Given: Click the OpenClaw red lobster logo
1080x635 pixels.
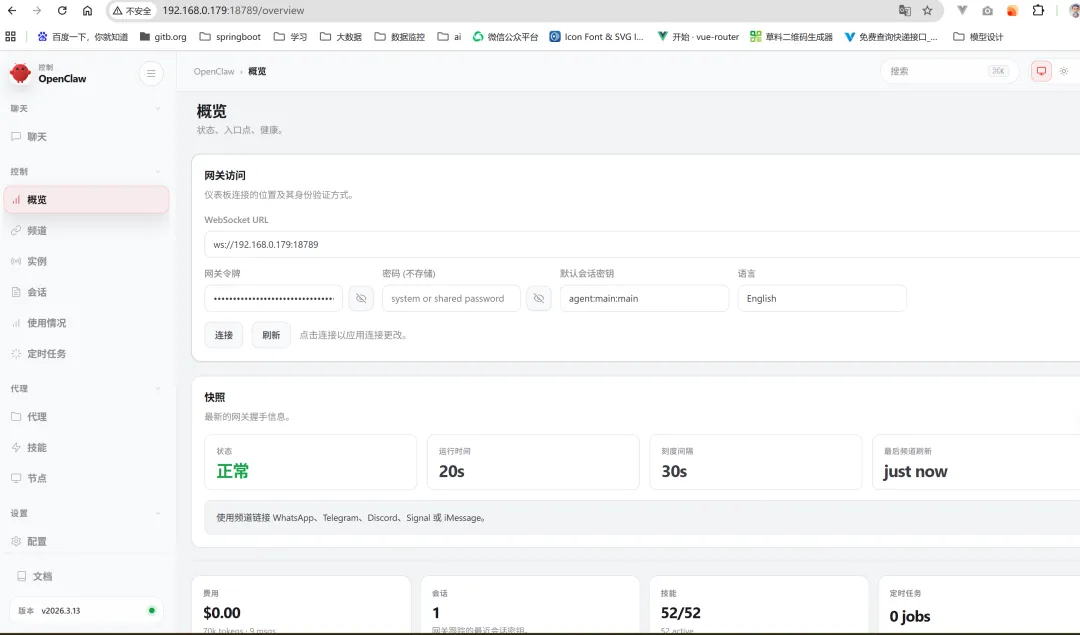Looking at the screenshot, I should point(21,73).
